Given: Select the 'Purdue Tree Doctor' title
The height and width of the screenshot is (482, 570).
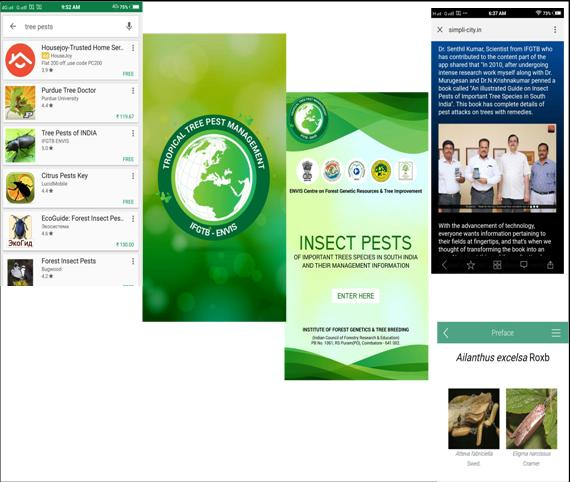Looking at the screenshot, I should [69, 90].
